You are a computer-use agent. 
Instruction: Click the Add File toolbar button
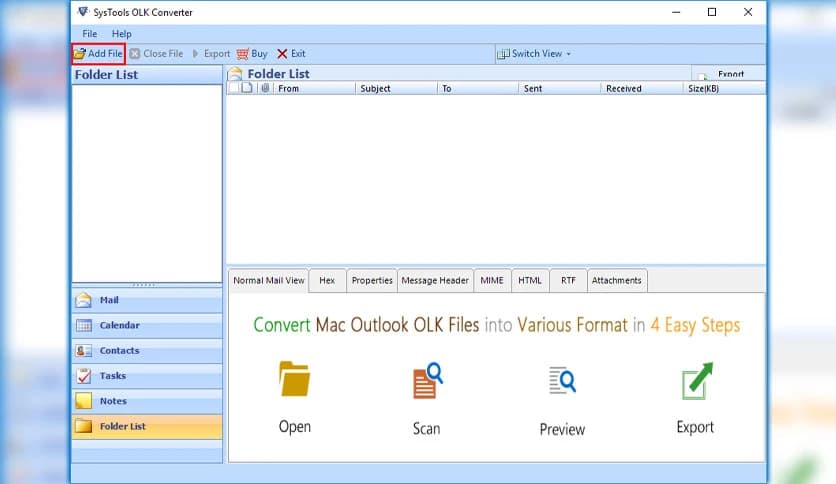point(99,54)
